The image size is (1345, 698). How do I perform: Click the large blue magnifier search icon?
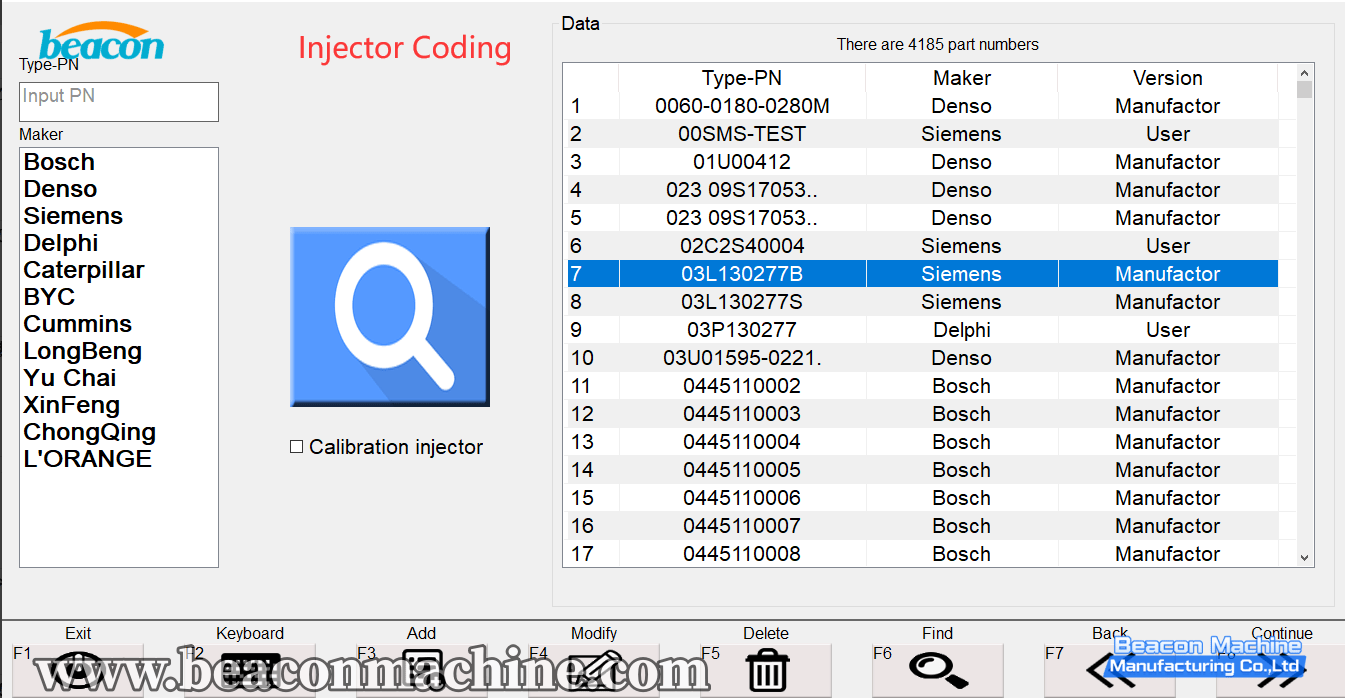coord(390,316)
